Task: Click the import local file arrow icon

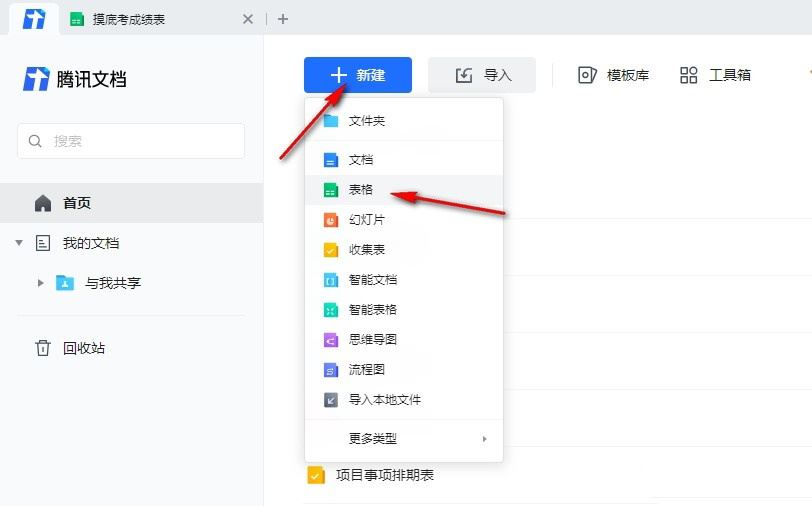Action: click(331, 400)
